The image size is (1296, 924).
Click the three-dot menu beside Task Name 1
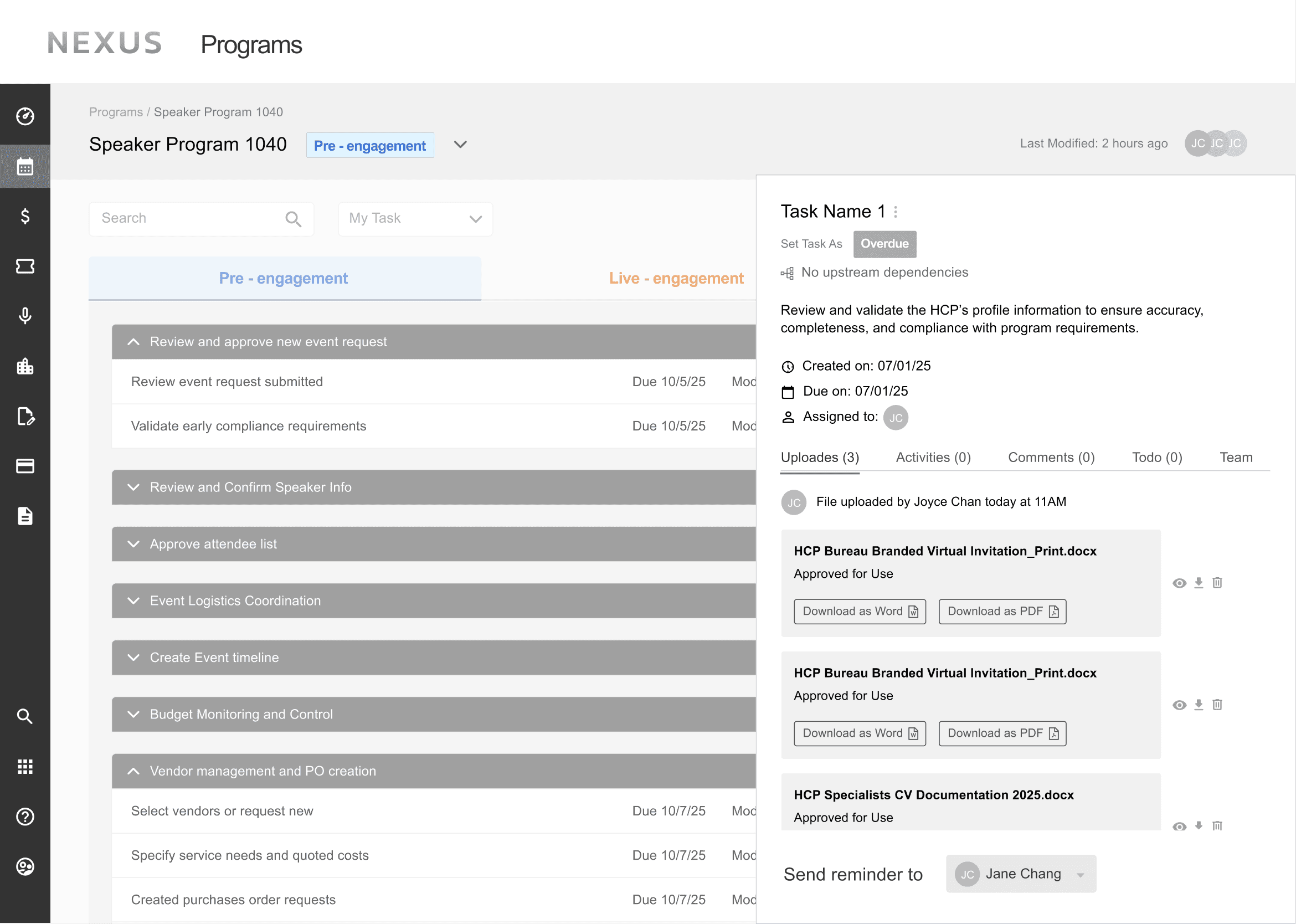click(x=896, y=212)
